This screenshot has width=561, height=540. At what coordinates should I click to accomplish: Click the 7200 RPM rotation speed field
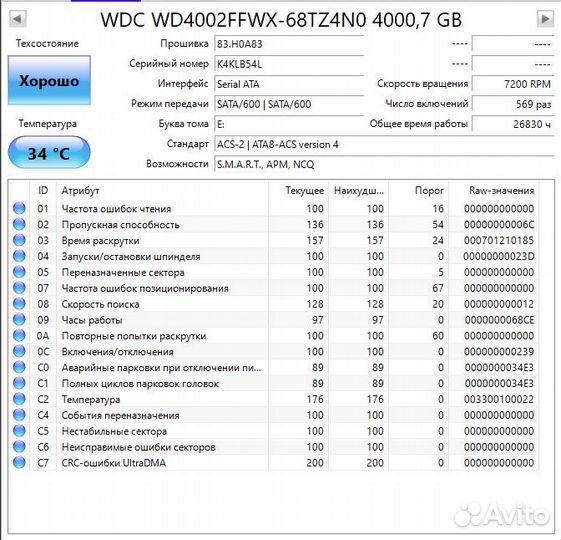click(x=513, y=84)
